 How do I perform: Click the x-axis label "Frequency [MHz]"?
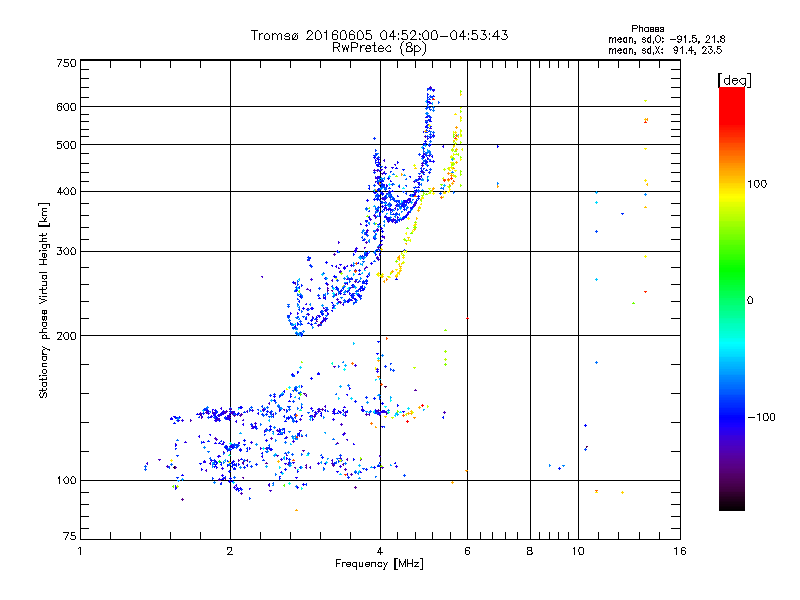[379, 564]
